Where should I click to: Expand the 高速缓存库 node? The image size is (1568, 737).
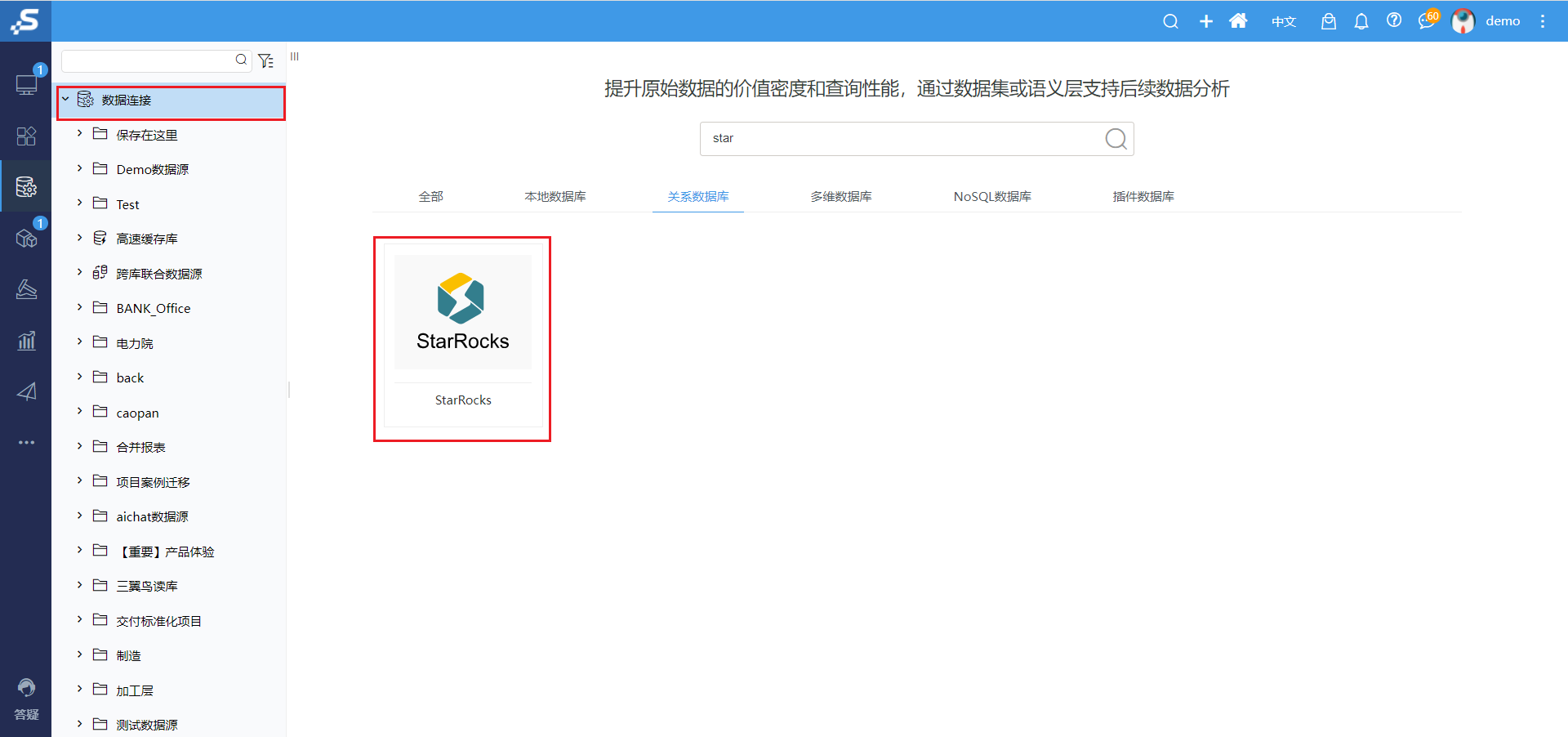[79, 237]
